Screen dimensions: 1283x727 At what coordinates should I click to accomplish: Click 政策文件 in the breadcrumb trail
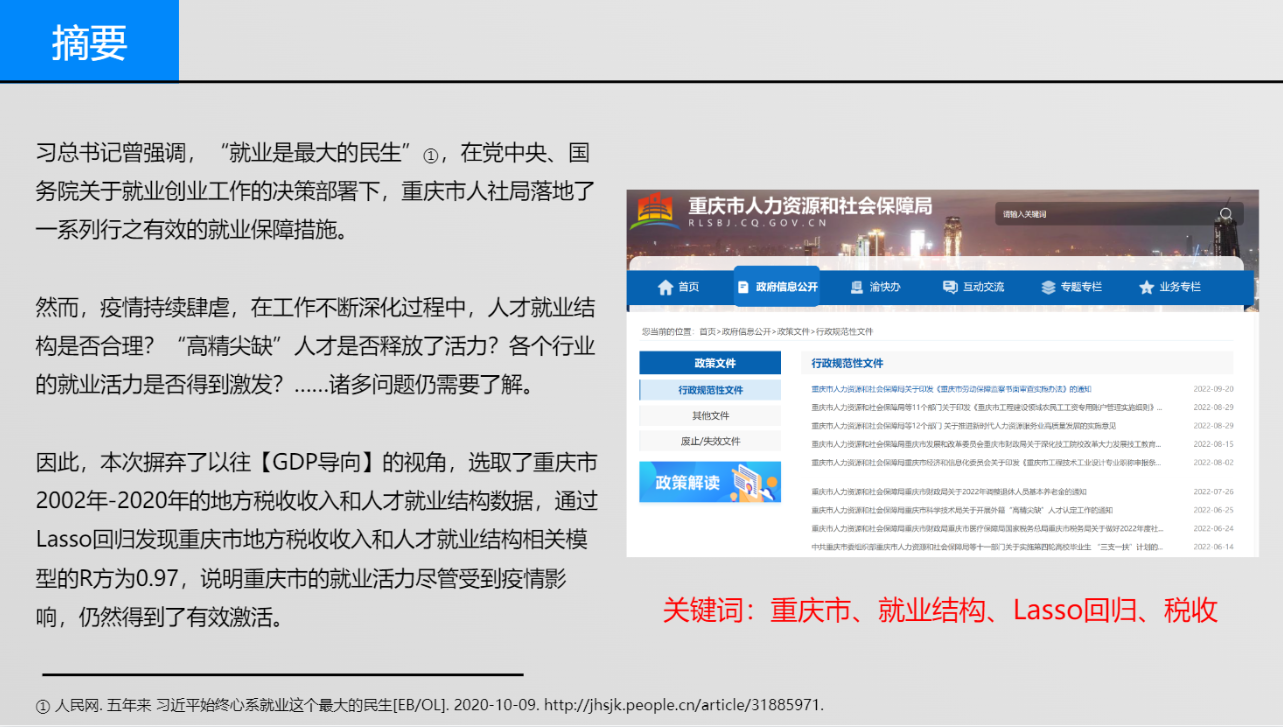click(x=794, y=331)
